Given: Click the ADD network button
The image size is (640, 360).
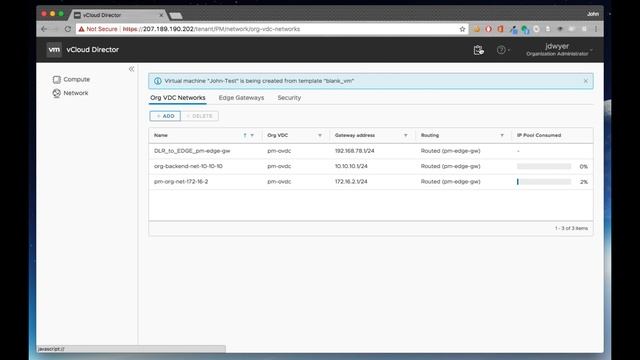Looking at the screenshot, I should tap(165, 116).
